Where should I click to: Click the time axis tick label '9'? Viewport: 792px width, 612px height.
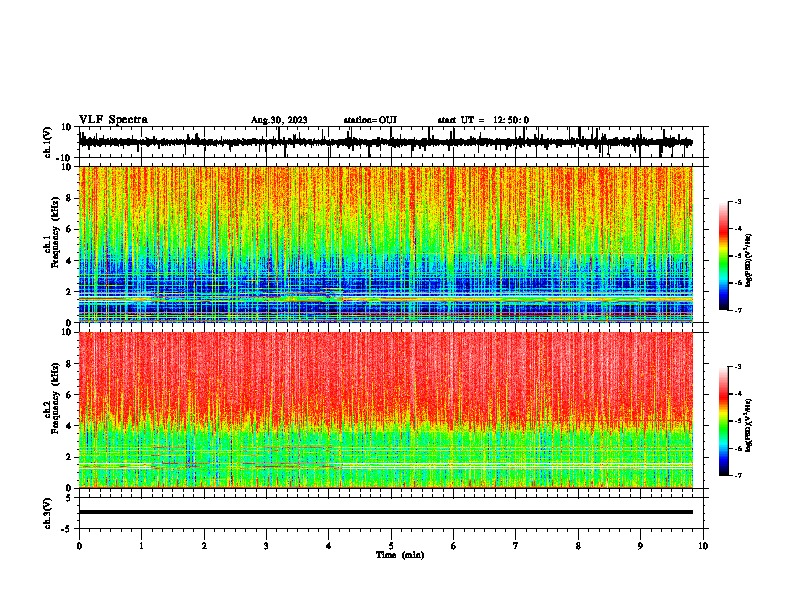tap(640, 546)
